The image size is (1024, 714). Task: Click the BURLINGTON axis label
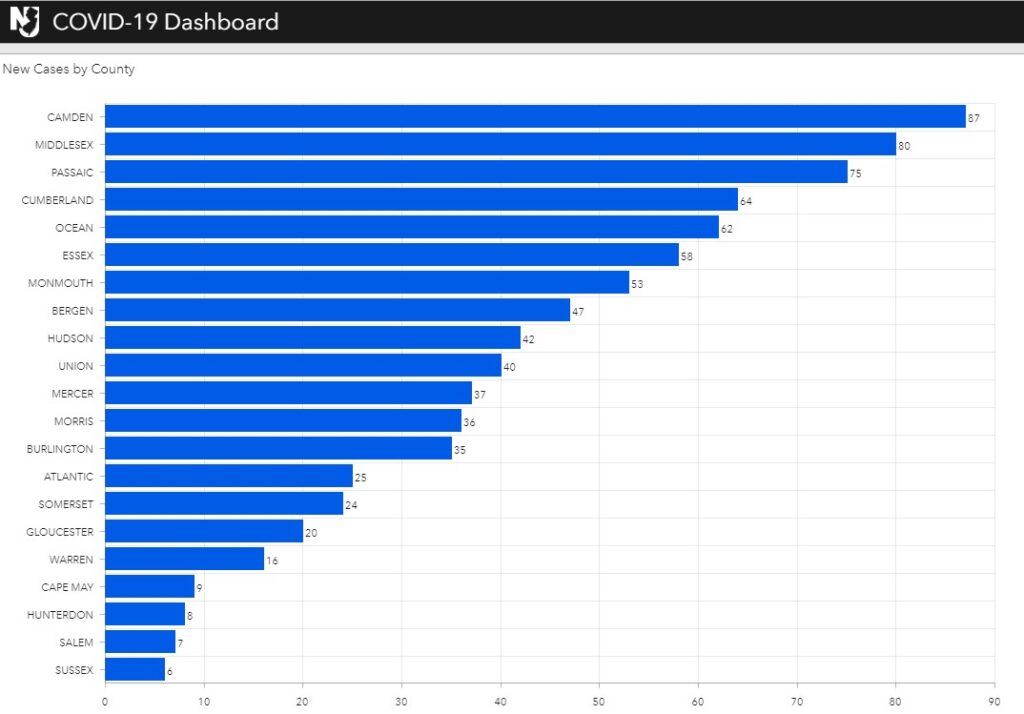[60, 449]
